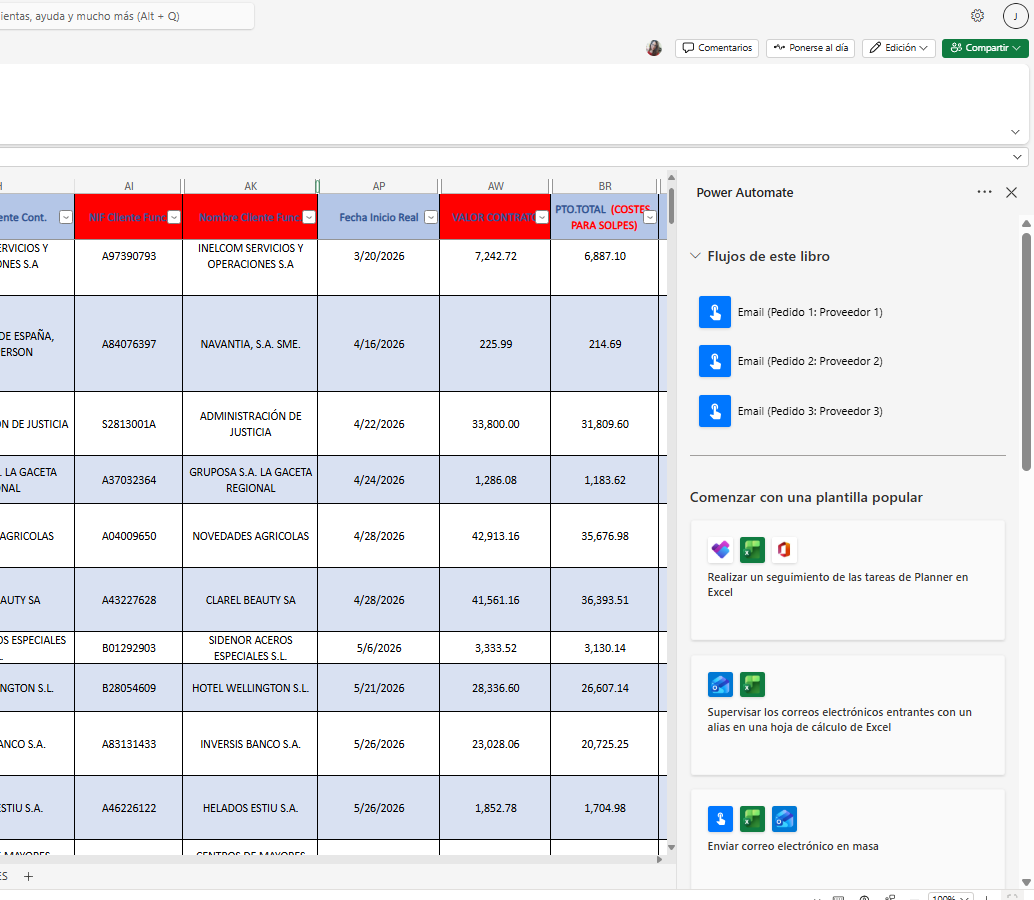Open the filter dropdown for NIF Cliente Func
This screenshot has width=1034, height=900.
[174, 217]
